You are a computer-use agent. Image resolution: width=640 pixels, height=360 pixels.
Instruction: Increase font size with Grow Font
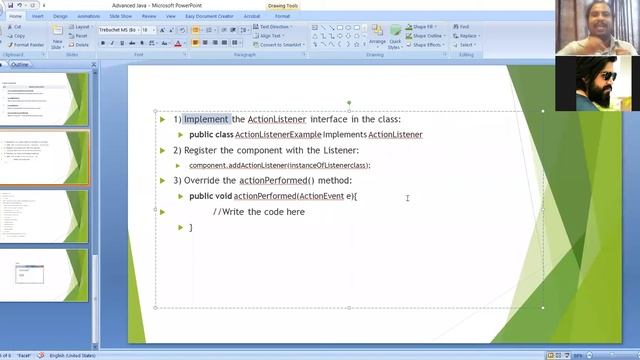pos(162,30)
